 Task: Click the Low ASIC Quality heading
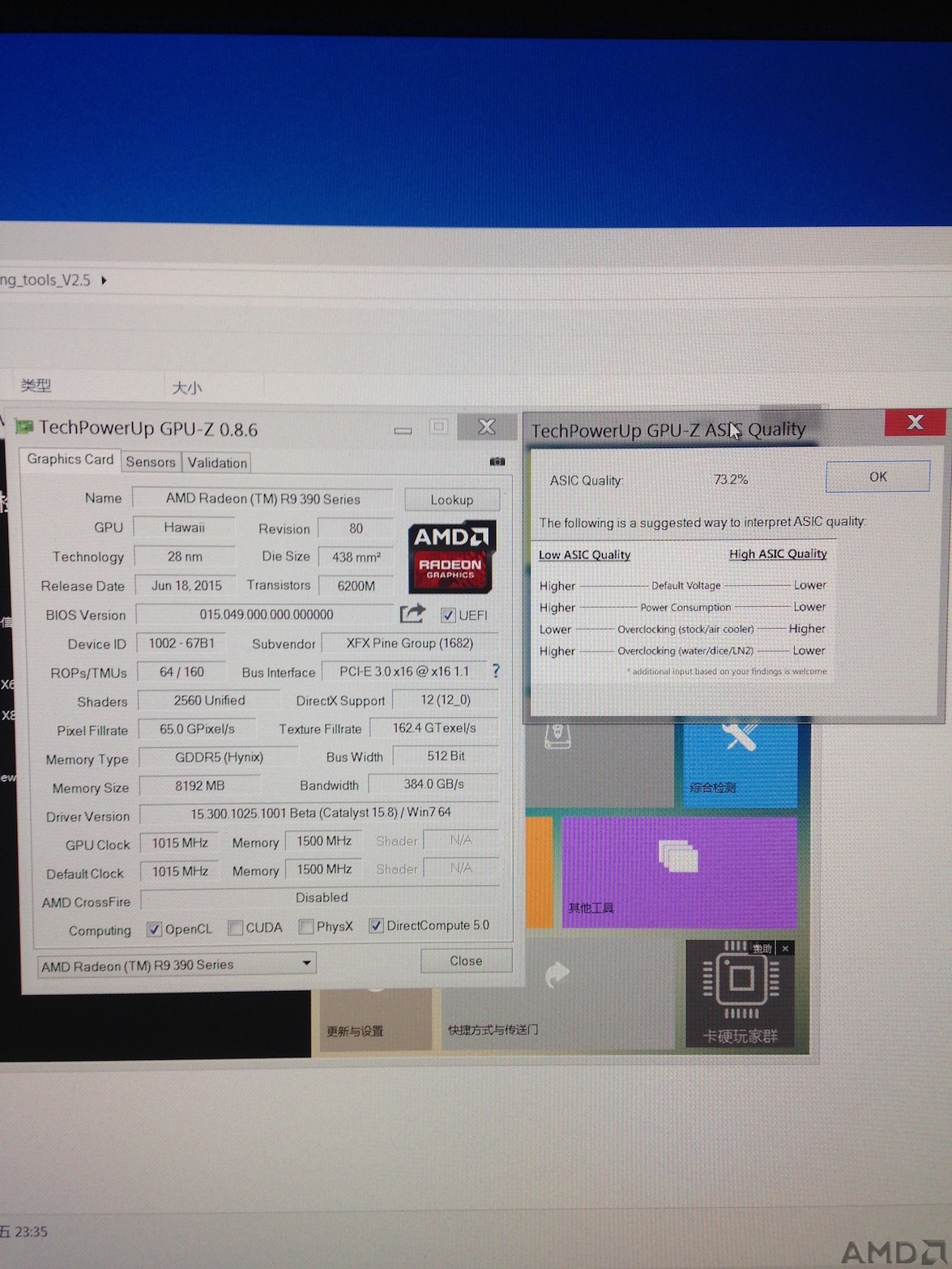click(x=584, y=554)
